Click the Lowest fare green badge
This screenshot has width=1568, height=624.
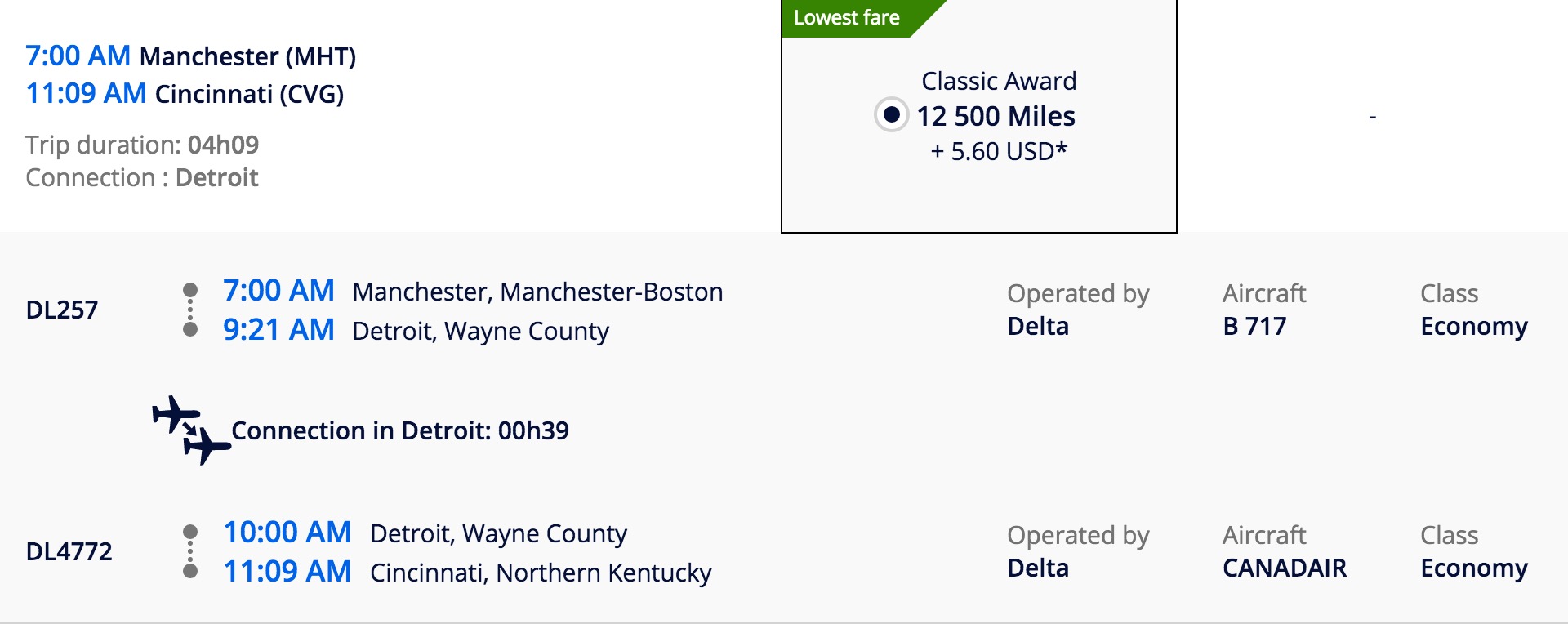pyautogui.click(x=847, y=18)
